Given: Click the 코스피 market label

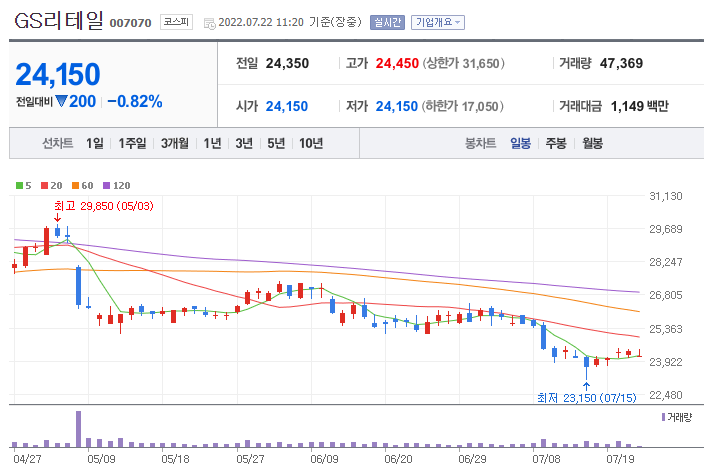Looking at the screenshot, I should [176, 22].
